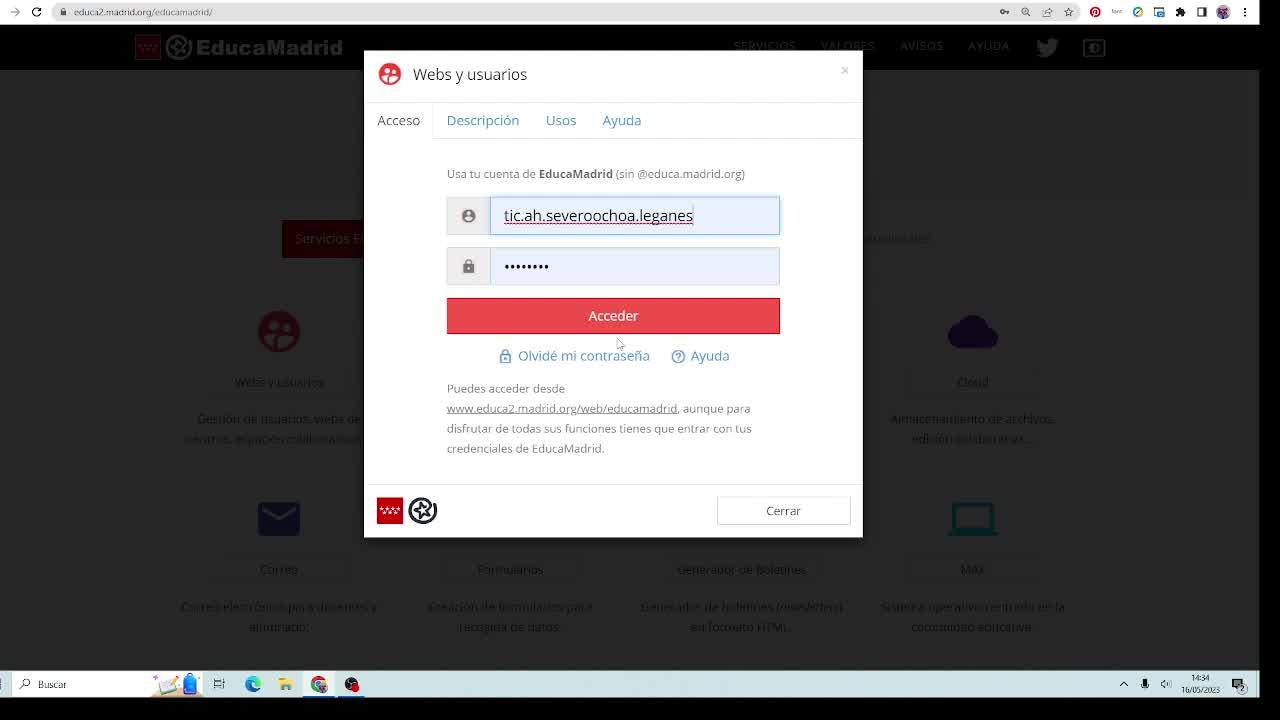Click the password input field
Screen dimensions: 1280x720
click(x=635, y=266)
